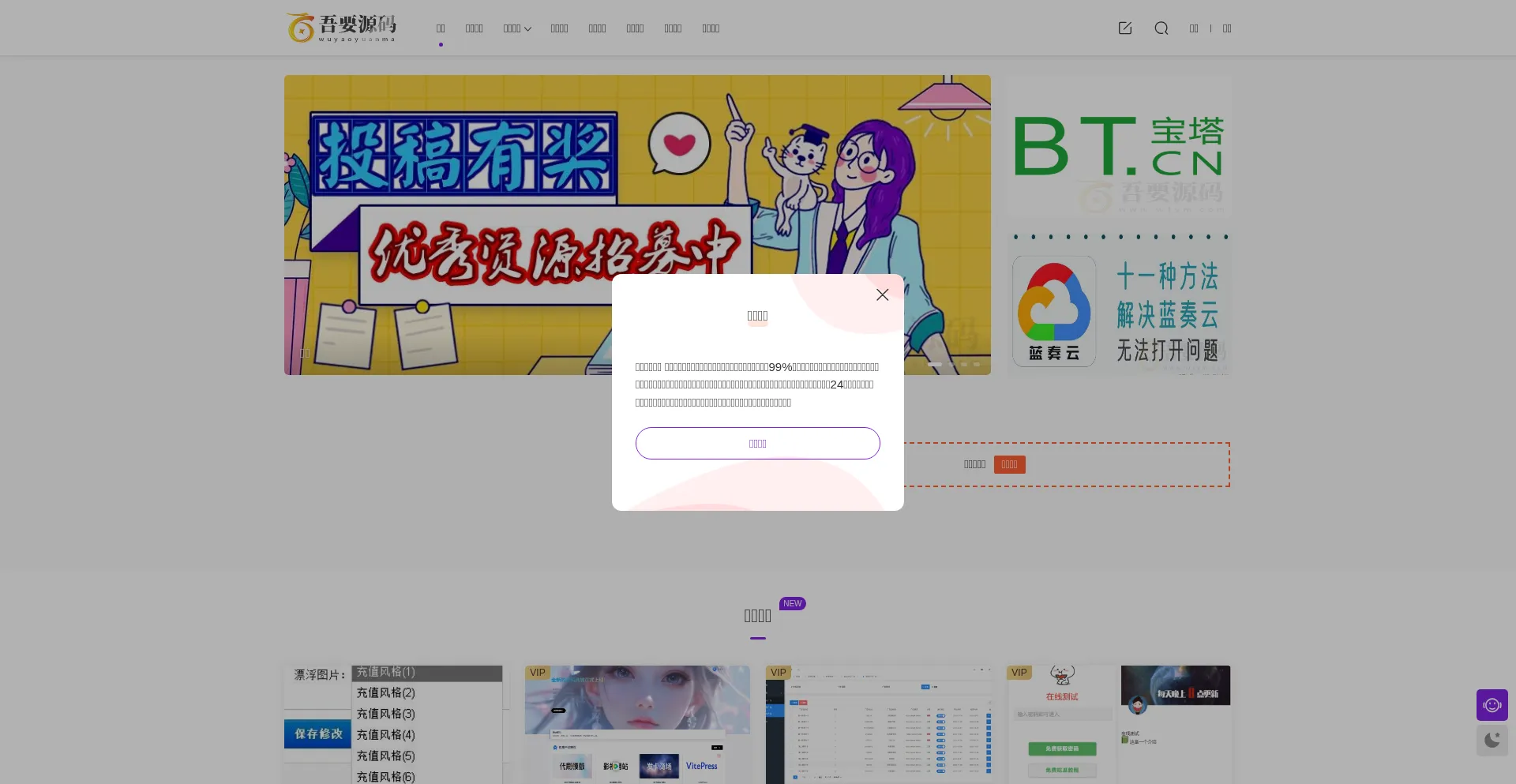Open the card showing 充值风格 list
This screenshot has height=784, width=1516.
click(396, 725)
